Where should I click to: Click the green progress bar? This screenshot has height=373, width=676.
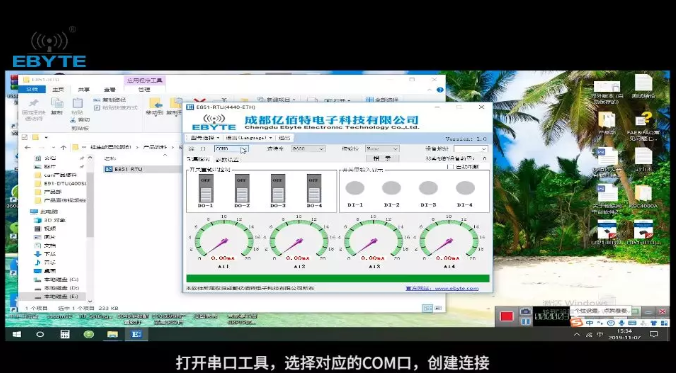pos(338,278)
